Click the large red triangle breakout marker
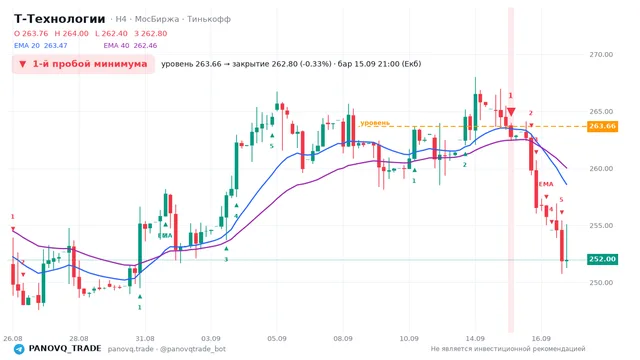 (x=511, y=112)
